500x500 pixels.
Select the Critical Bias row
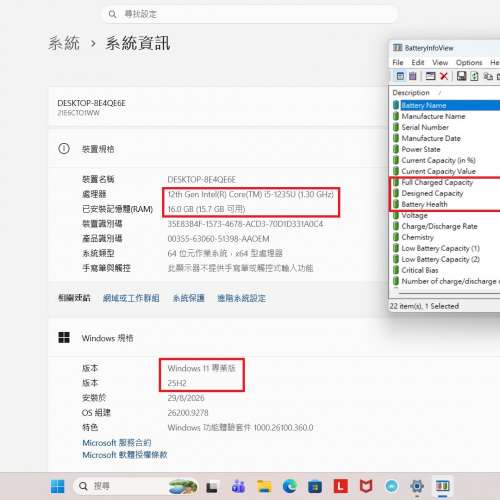pos(446,270)
